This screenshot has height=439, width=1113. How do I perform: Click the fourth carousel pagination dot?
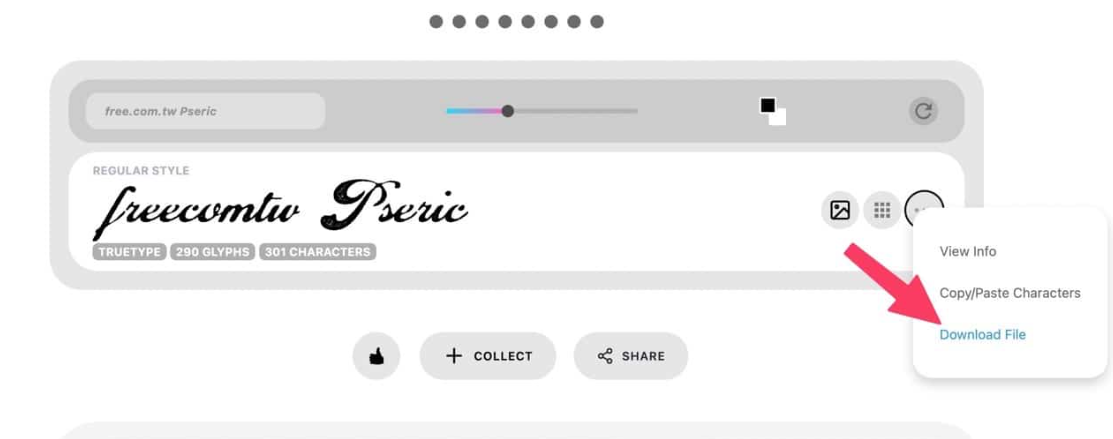point(505,21)
